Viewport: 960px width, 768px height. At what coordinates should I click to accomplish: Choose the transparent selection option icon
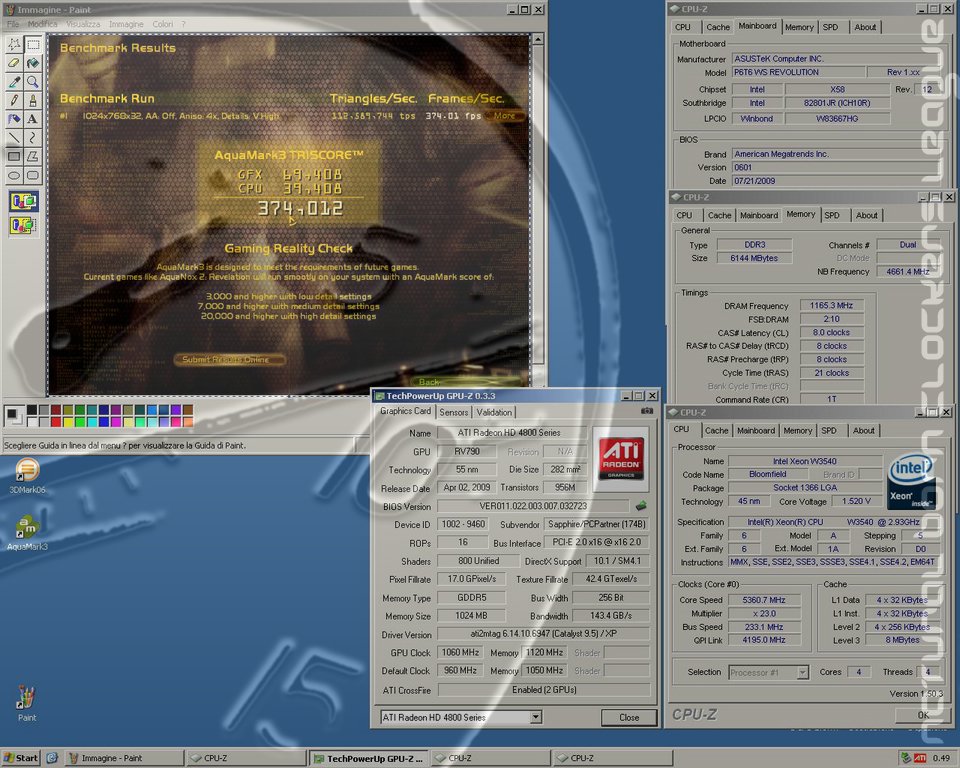click(x=23, y=225)
